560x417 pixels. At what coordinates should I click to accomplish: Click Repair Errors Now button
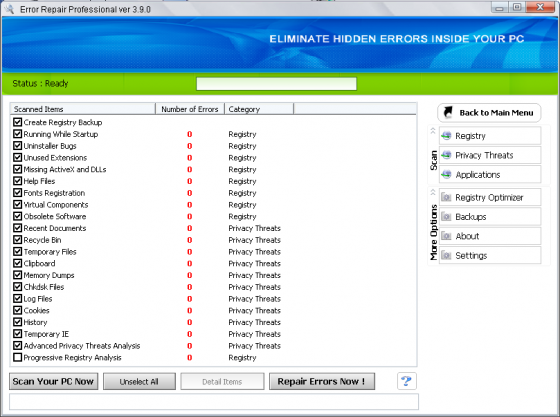click(x=322, y=381)
